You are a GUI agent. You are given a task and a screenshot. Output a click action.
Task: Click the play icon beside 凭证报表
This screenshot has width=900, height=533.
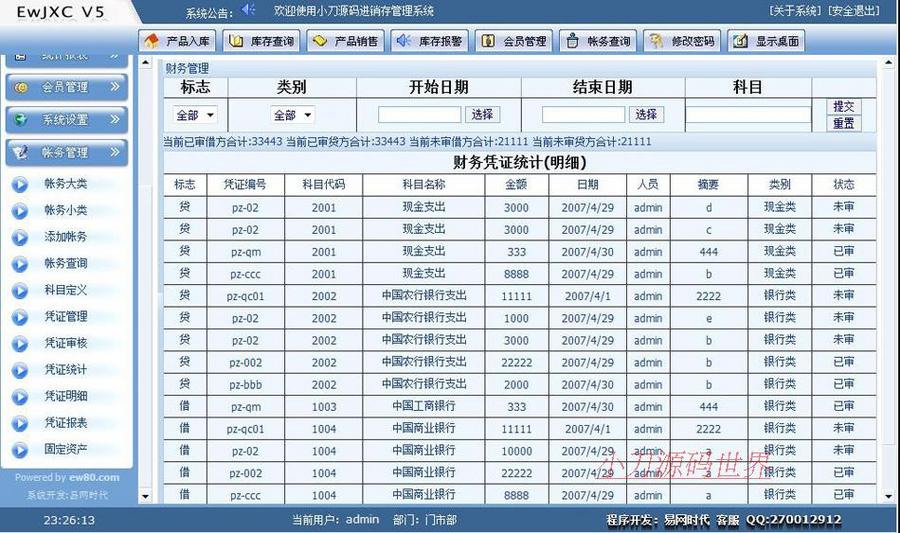click(x=20, y=423)
